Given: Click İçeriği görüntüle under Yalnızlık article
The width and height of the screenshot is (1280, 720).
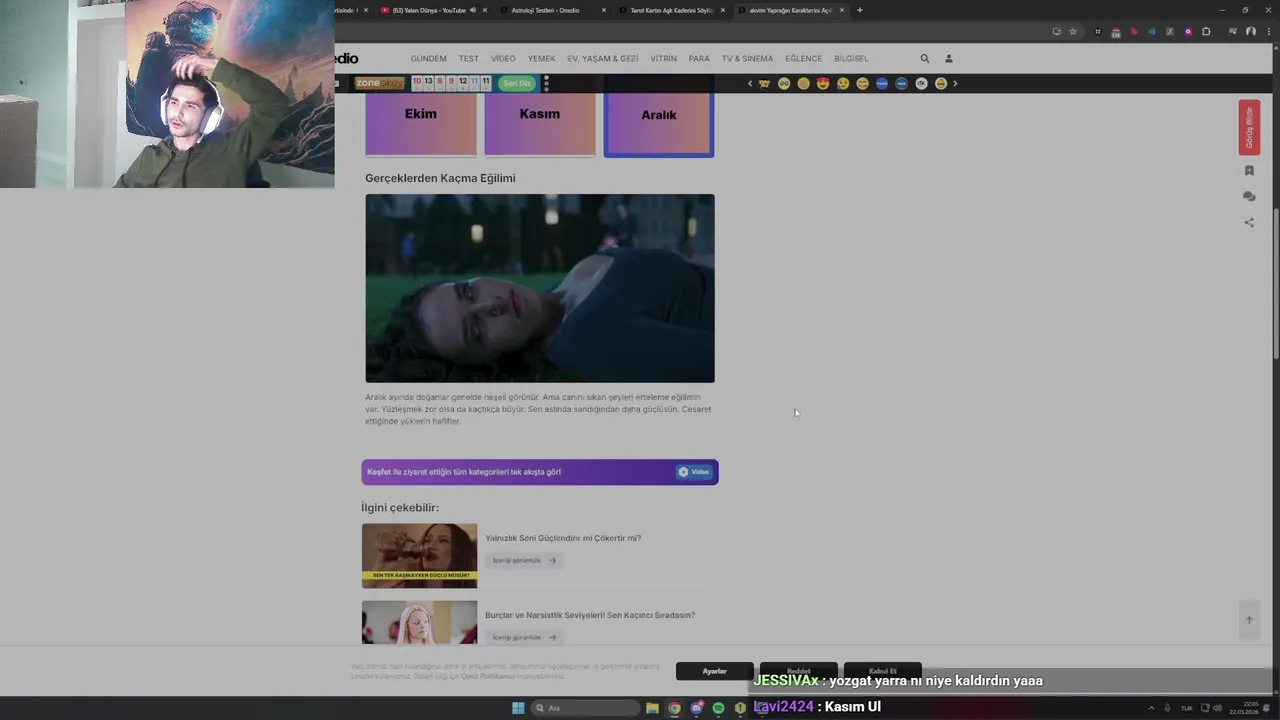Looking at the screenshot, I should coord(524,560).
